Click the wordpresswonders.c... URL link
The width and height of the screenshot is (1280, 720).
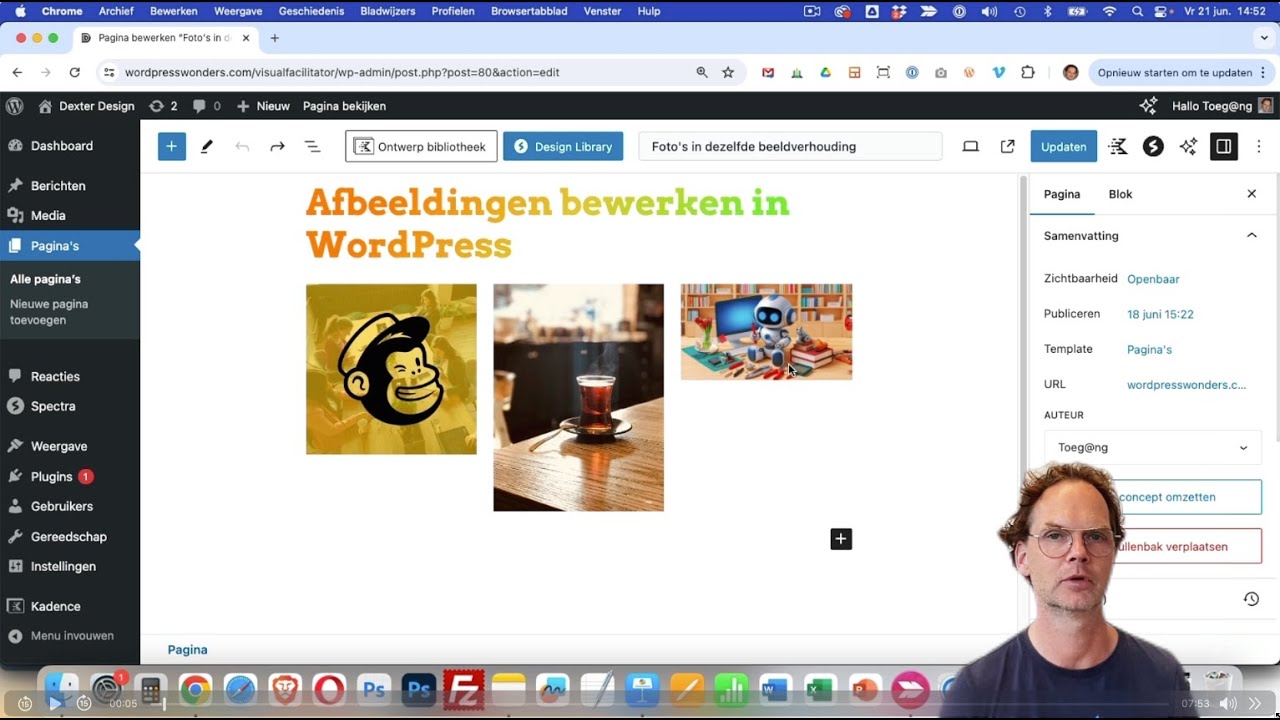[x=1186, y=384]
